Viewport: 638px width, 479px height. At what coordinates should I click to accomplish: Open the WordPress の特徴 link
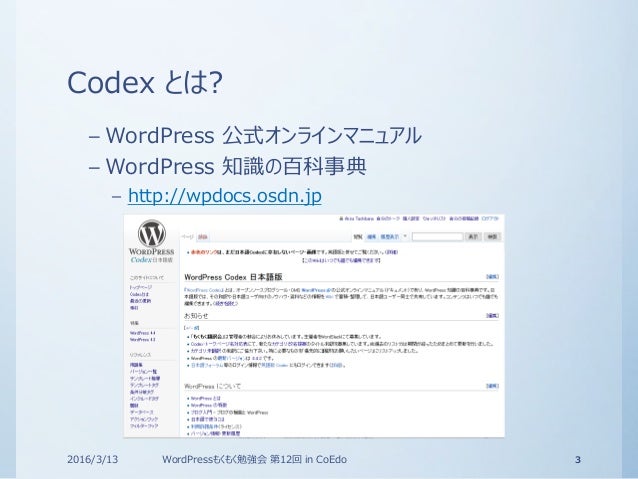coord(209,405)
